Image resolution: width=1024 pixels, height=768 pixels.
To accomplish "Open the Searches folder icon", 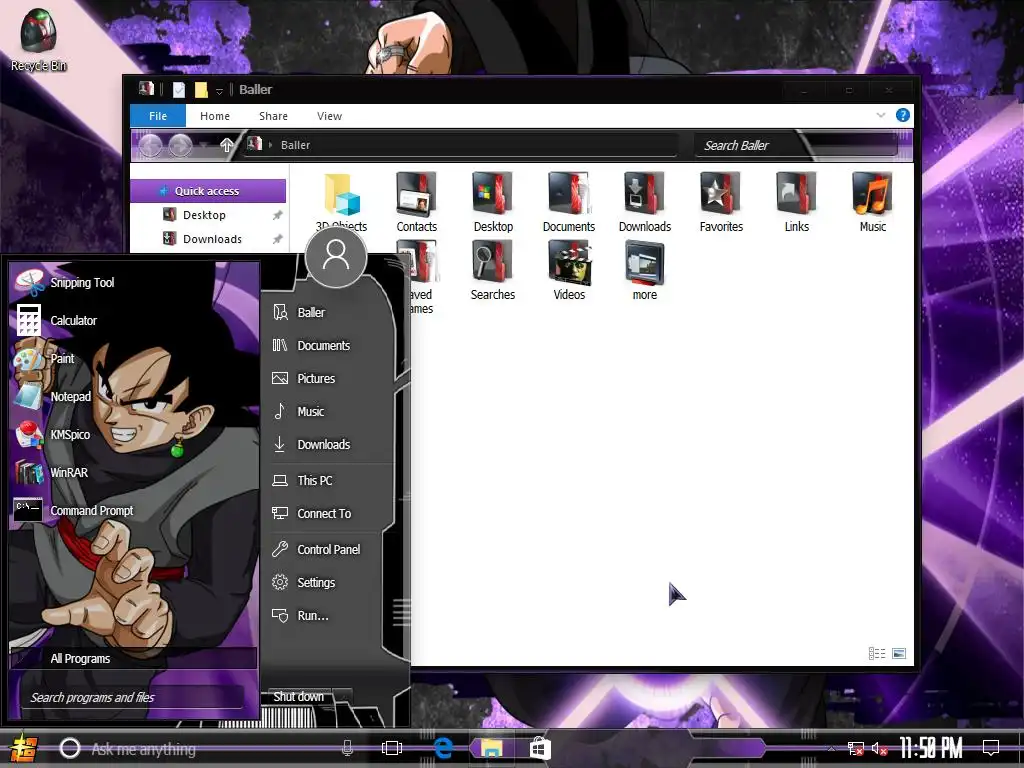I will click(493, 270).
